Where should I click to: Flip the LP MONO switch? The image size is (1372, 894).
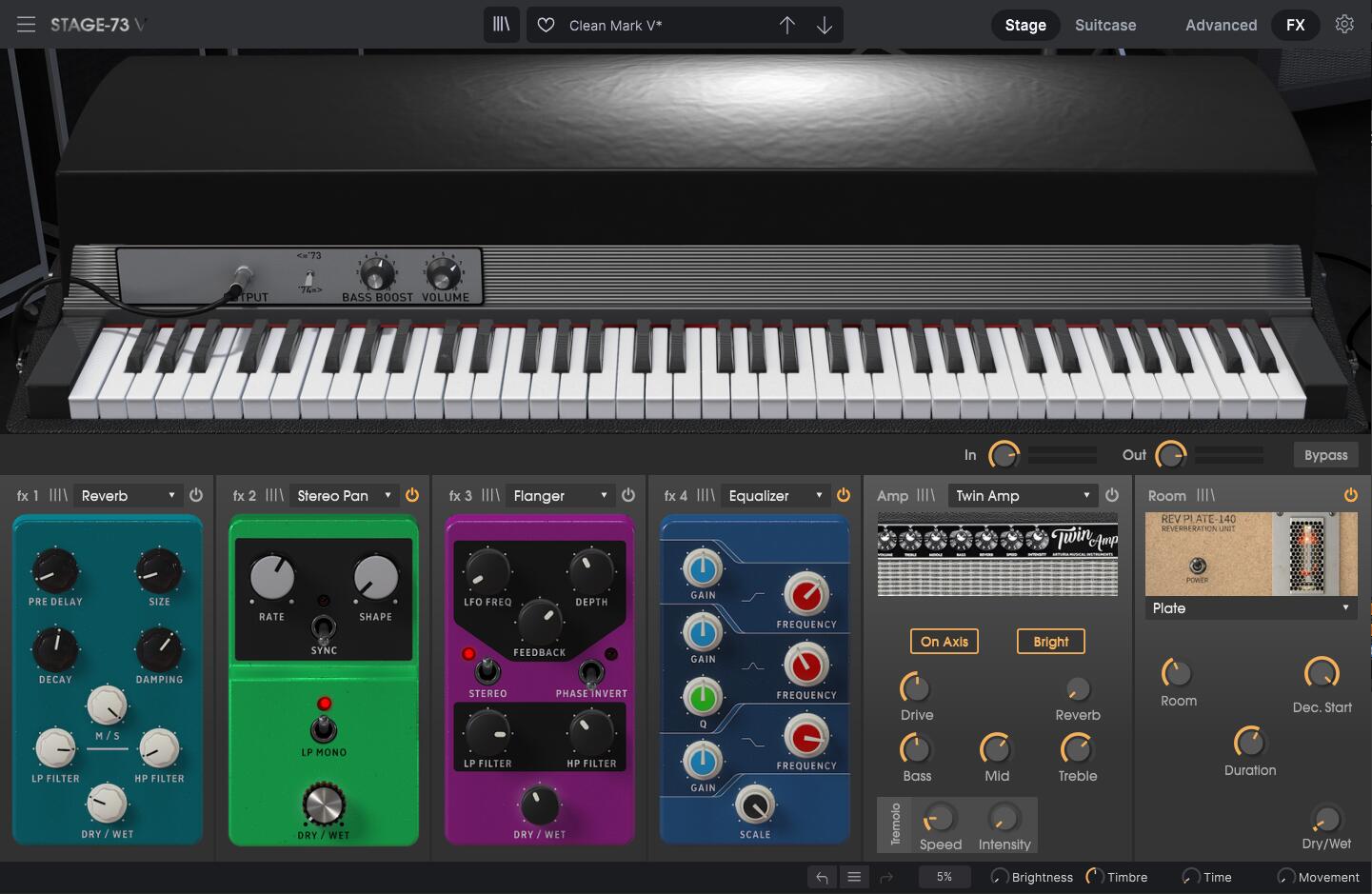324,729
